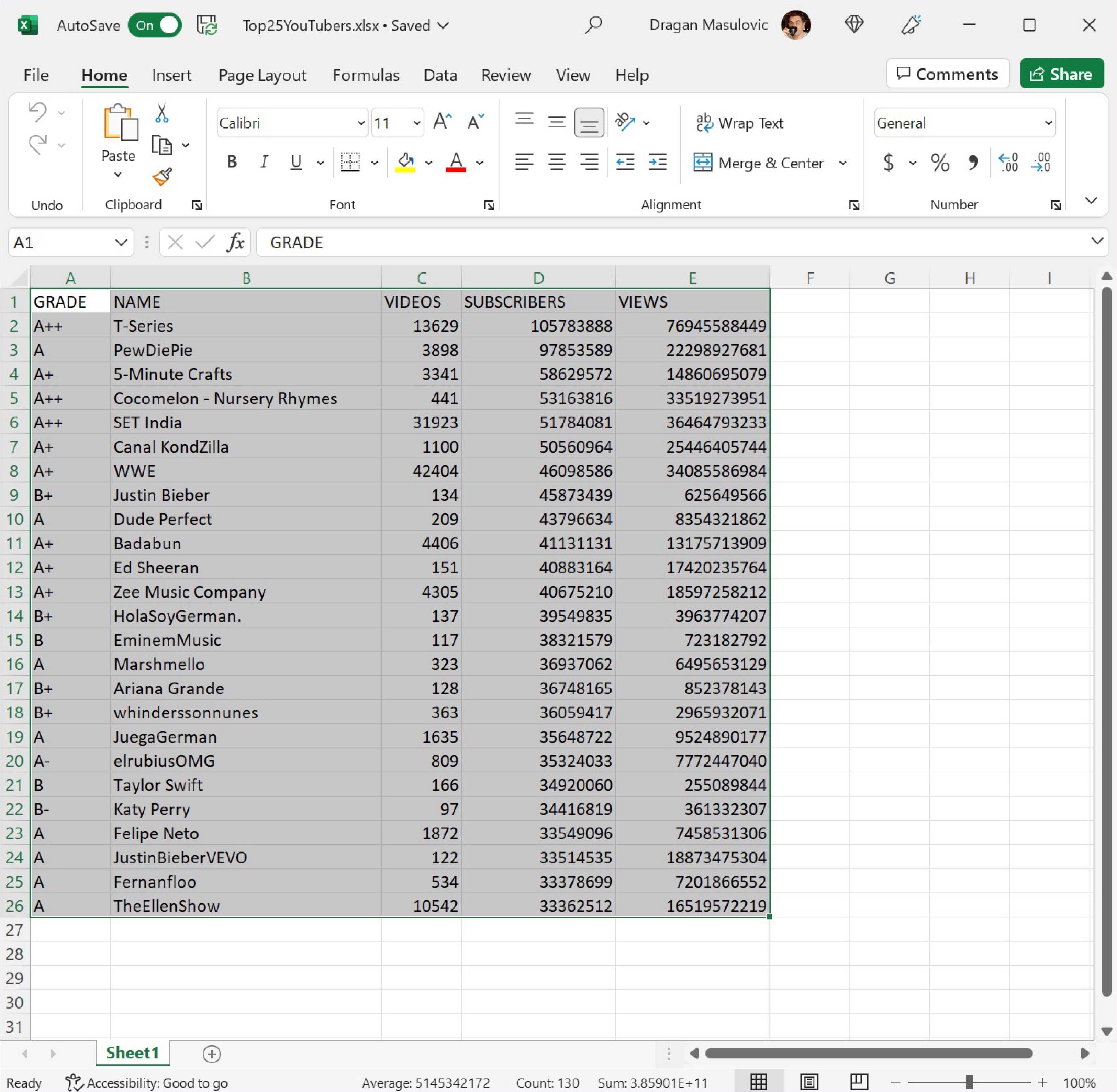Click the Increase Font Size icon

tap(442, 122)
